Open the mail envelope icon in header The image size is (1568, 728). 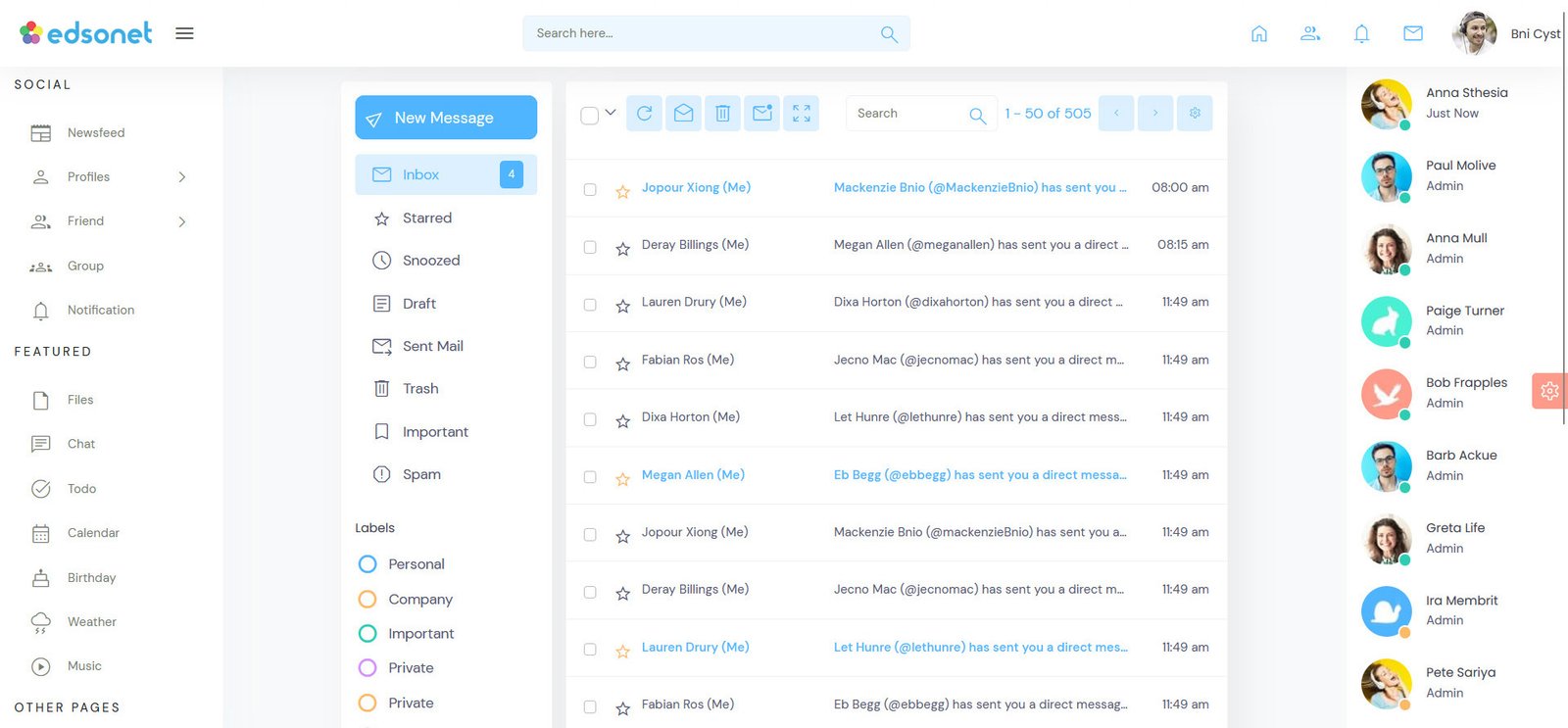pos(1412,34)
